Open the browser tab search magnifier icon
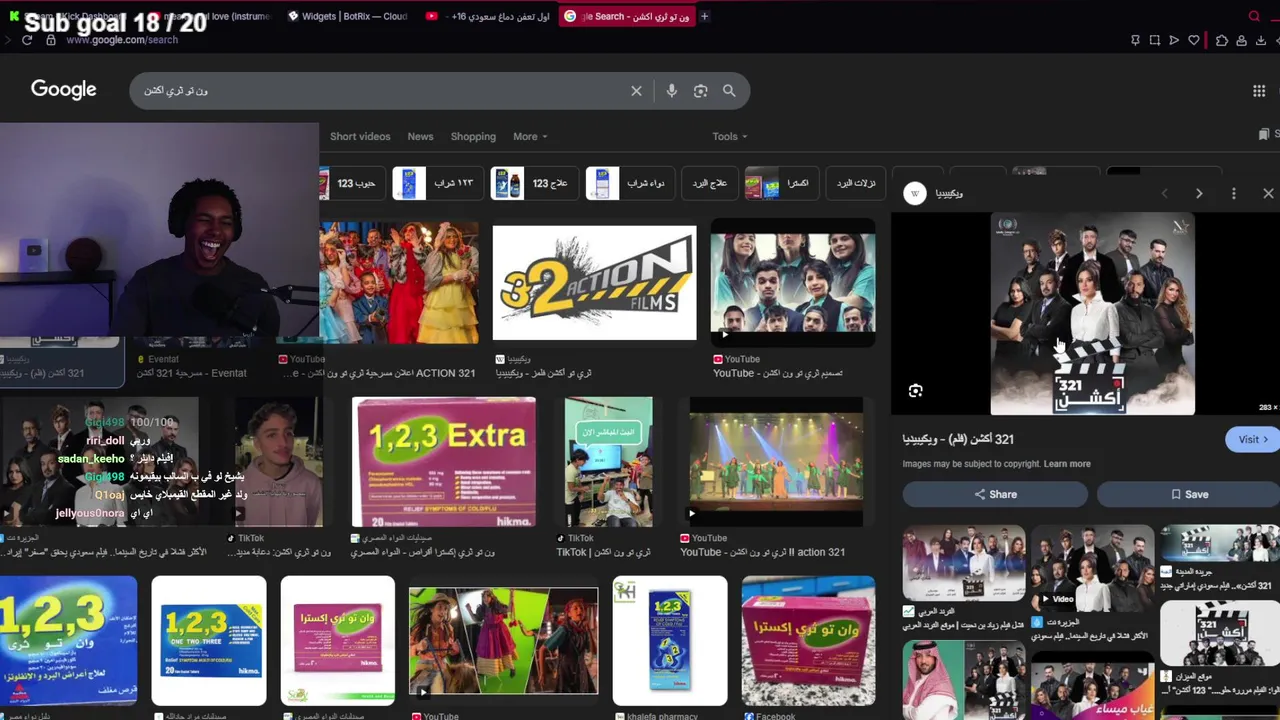The width and height of the screenshot is (1280, 720). pos(1254,16)
